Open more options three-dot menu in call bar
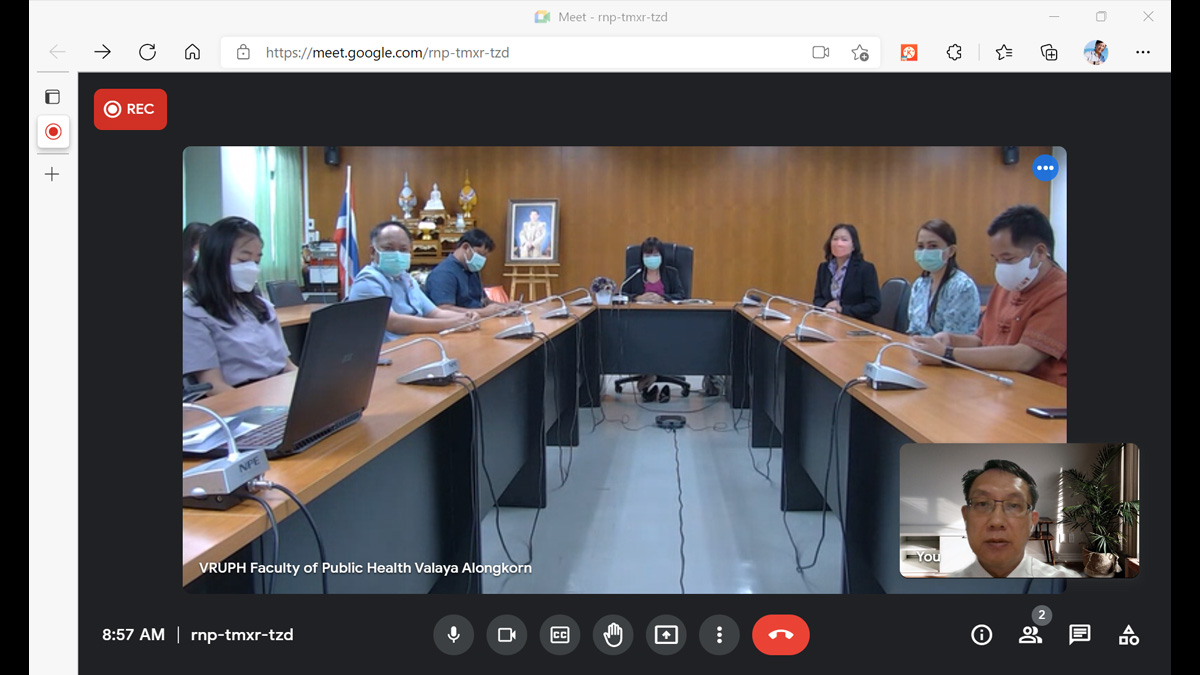Viewport: 1200px width, 675px height. (x=719, y=635)
